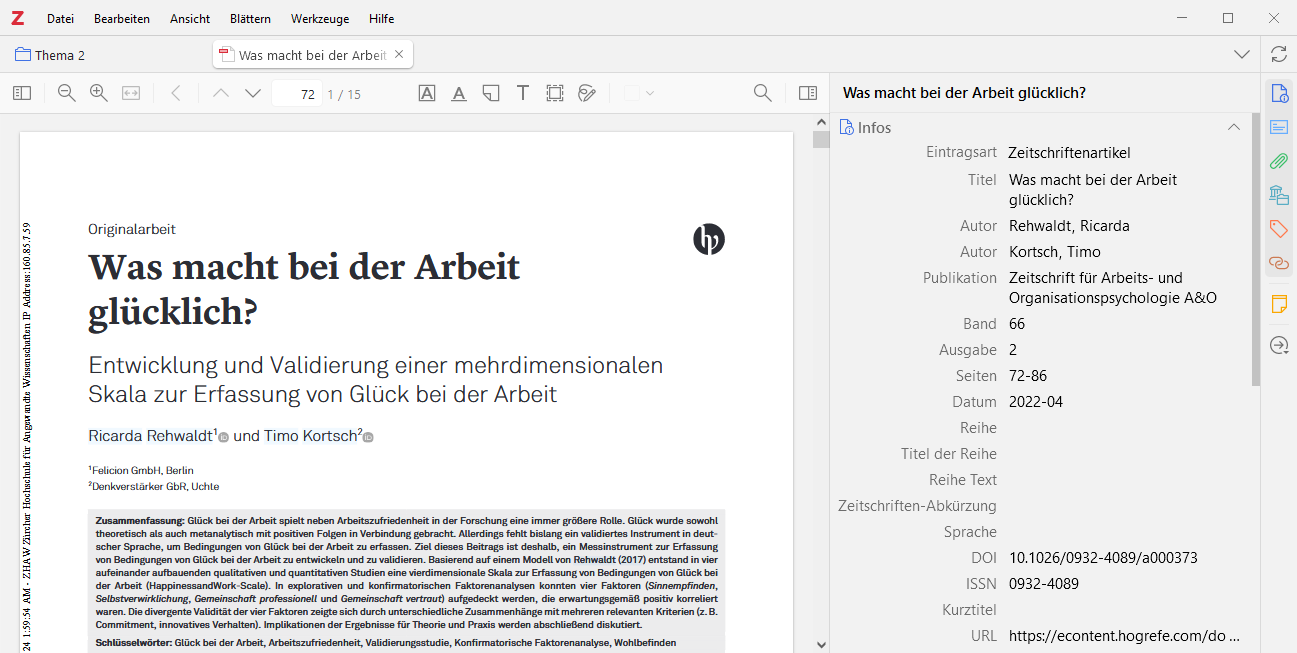Click the PDF scrollbar up arrow
1297x653 pixels.
tap(821, 122)
